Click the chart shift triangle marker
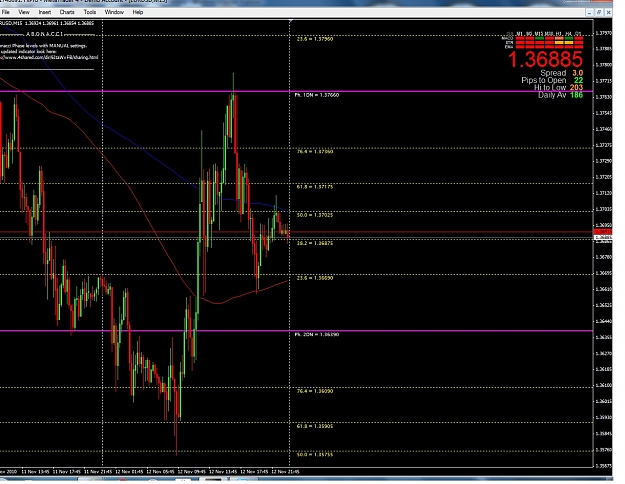The height and width of the screenshot is (484, 625). click(x=291, y=21)
